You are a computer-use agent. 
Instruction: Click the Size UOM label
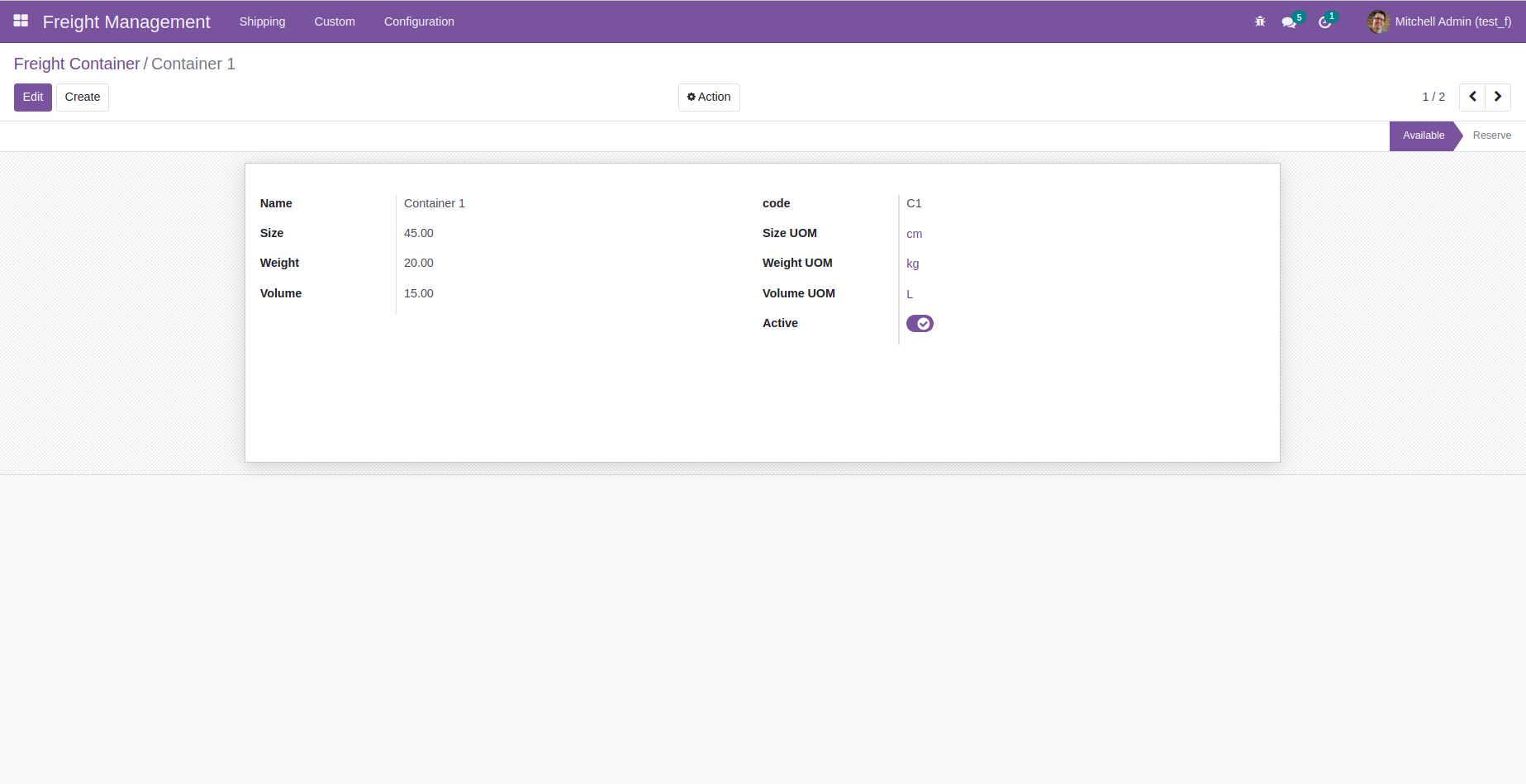[790, 233]
